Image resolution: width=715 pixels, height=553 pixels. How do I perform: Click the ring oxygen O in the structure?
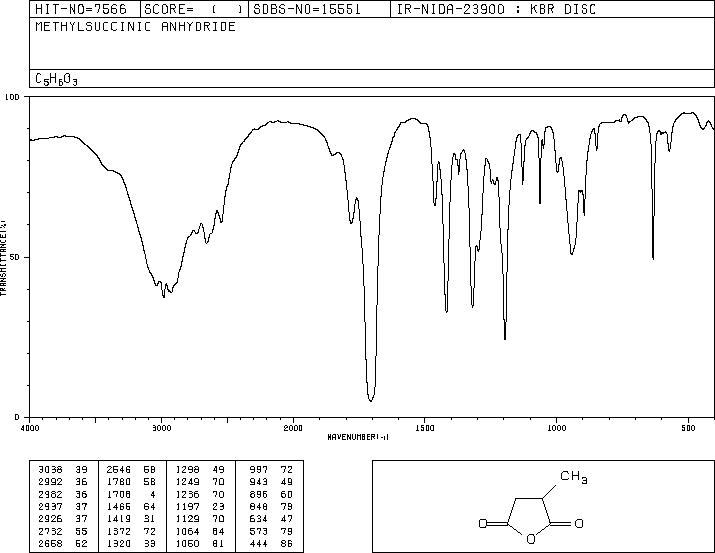[x=531, y=539]
